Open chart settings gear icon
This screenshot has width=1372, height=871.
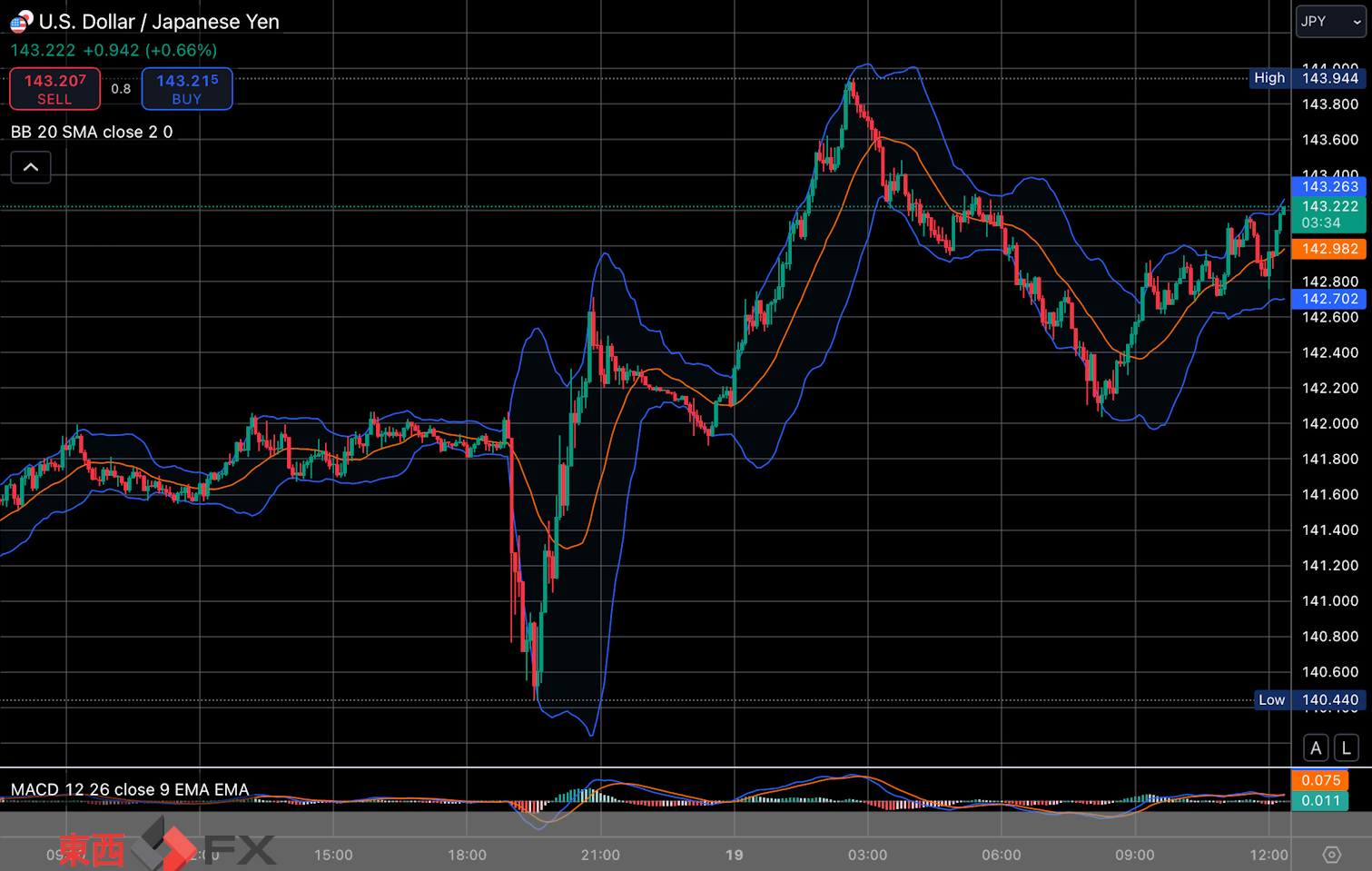1331,855
